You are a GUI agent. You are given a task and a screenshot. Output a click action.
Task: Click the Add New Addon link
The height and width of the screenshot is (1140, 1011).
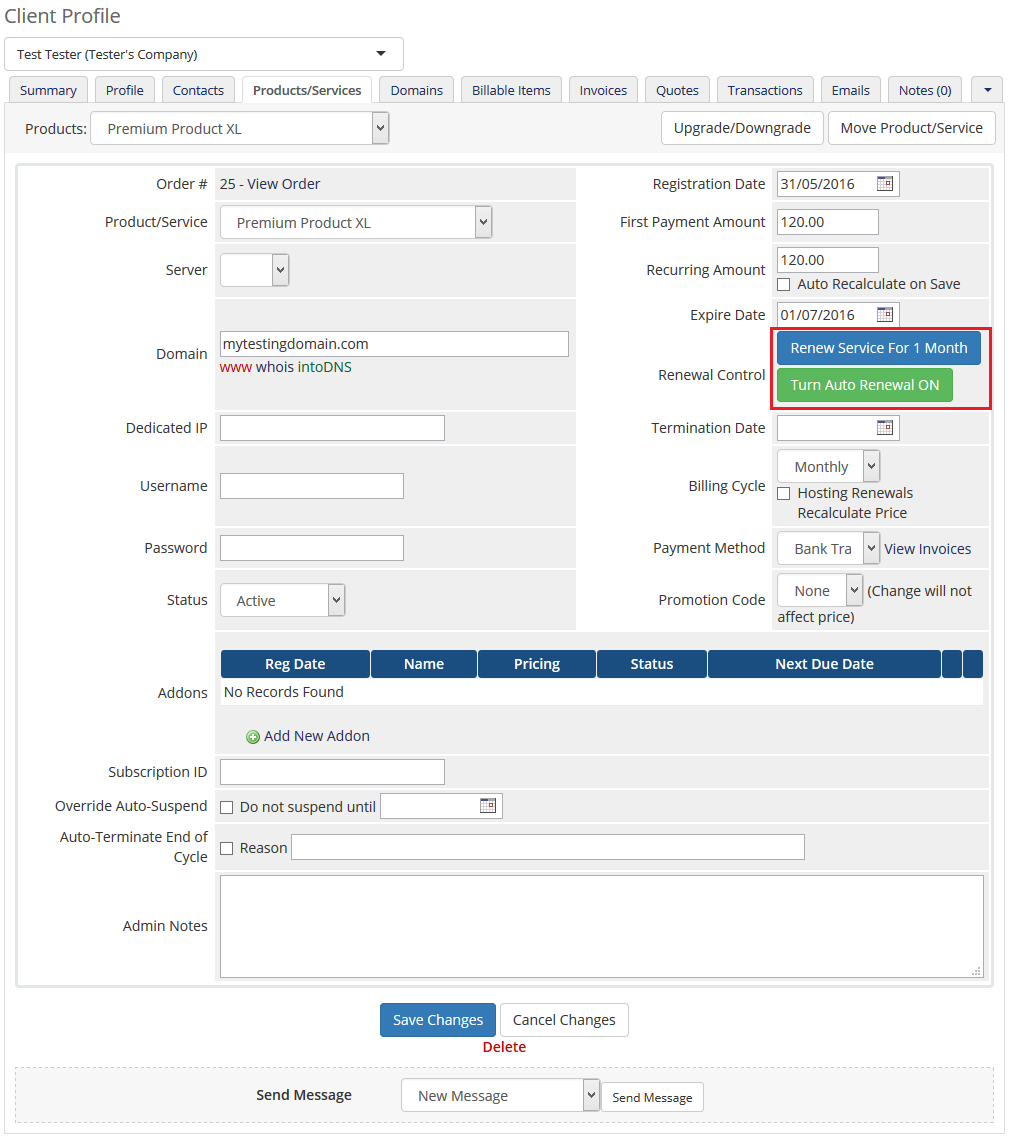point(316,736)
